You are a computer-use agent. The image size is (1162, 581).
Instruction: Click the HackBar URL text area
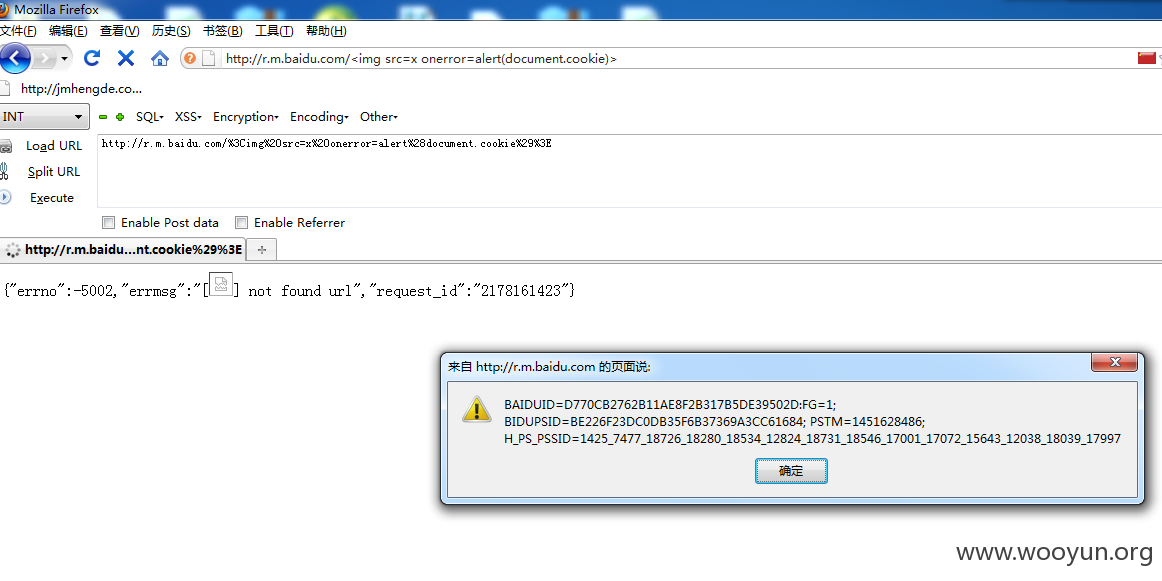[x=629, y=170]
